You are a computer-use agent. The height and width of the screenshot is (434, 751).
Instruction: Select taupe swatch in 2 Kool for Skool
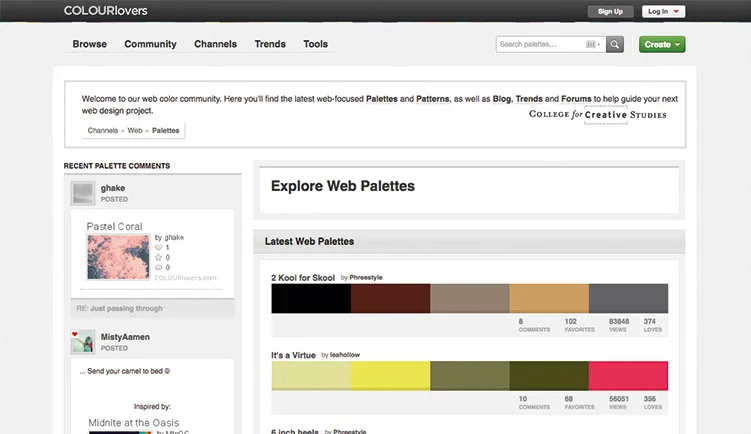(x=470, y=298)
